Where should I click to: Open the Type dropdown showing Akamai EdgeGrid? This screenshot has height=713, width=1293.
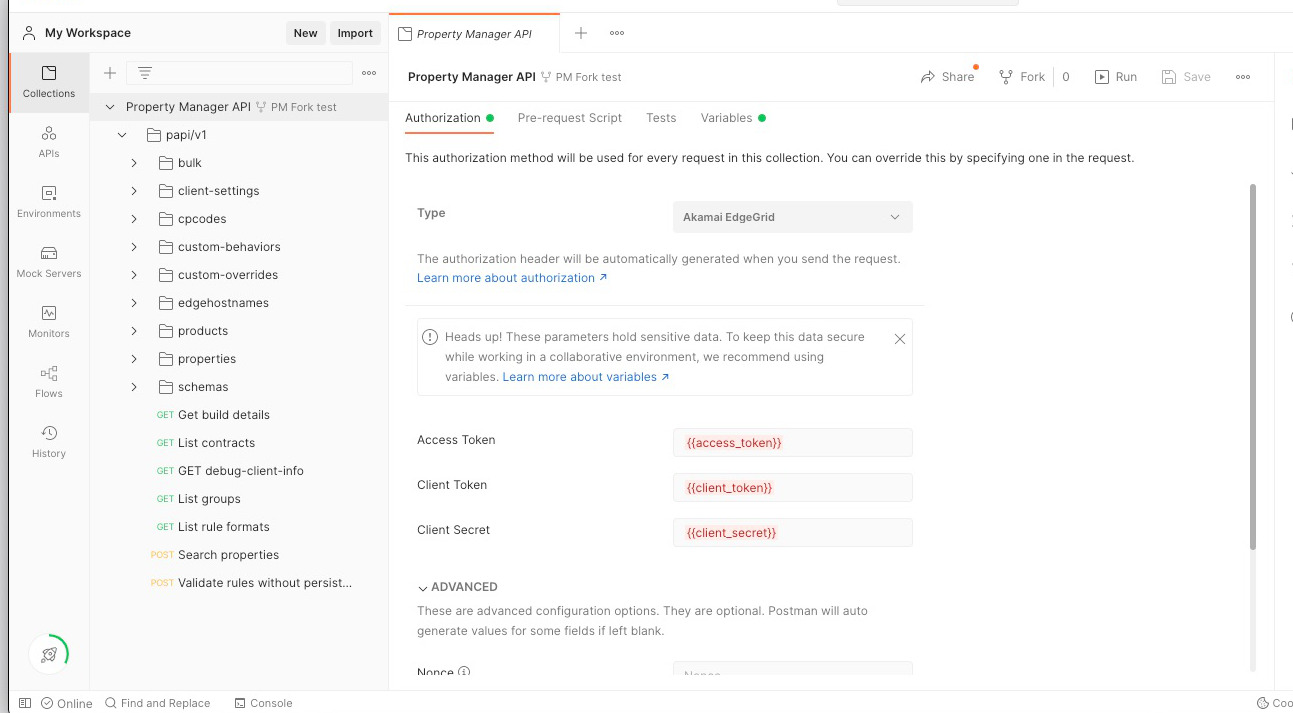792,217
